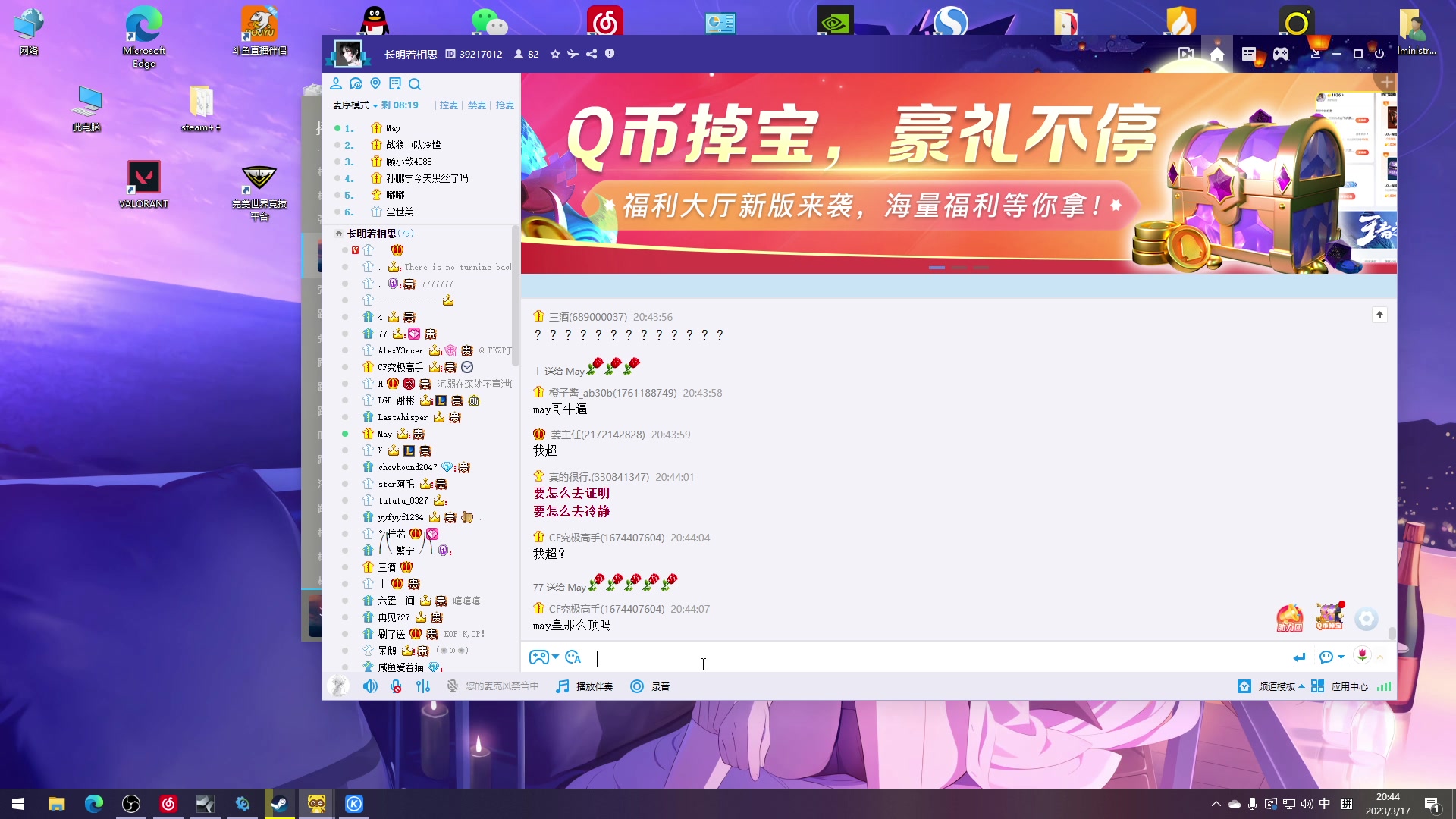
Task: Expand the 频道模板 channel template menu
Action: [1281, 686]
